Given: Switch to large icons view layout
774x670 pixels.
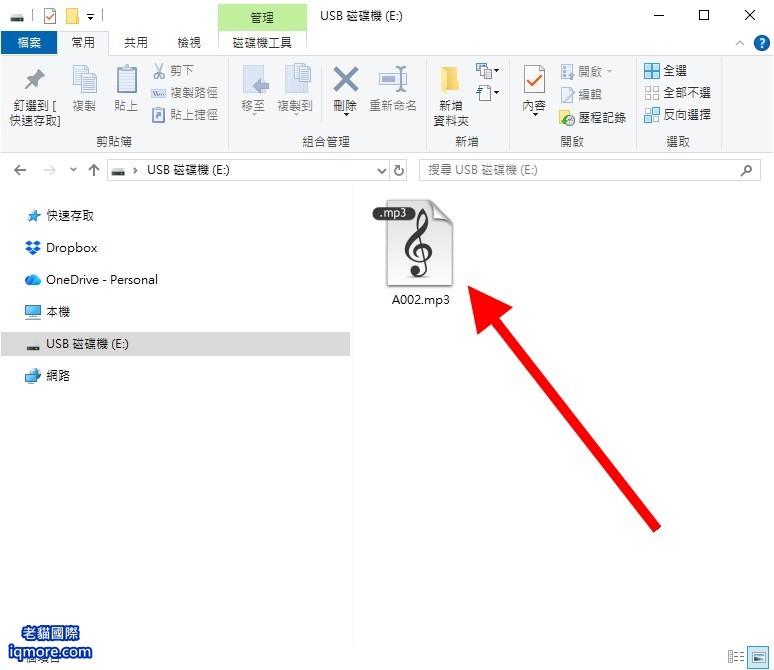Looking at the screenshot, I should click(x=758, y=657).
